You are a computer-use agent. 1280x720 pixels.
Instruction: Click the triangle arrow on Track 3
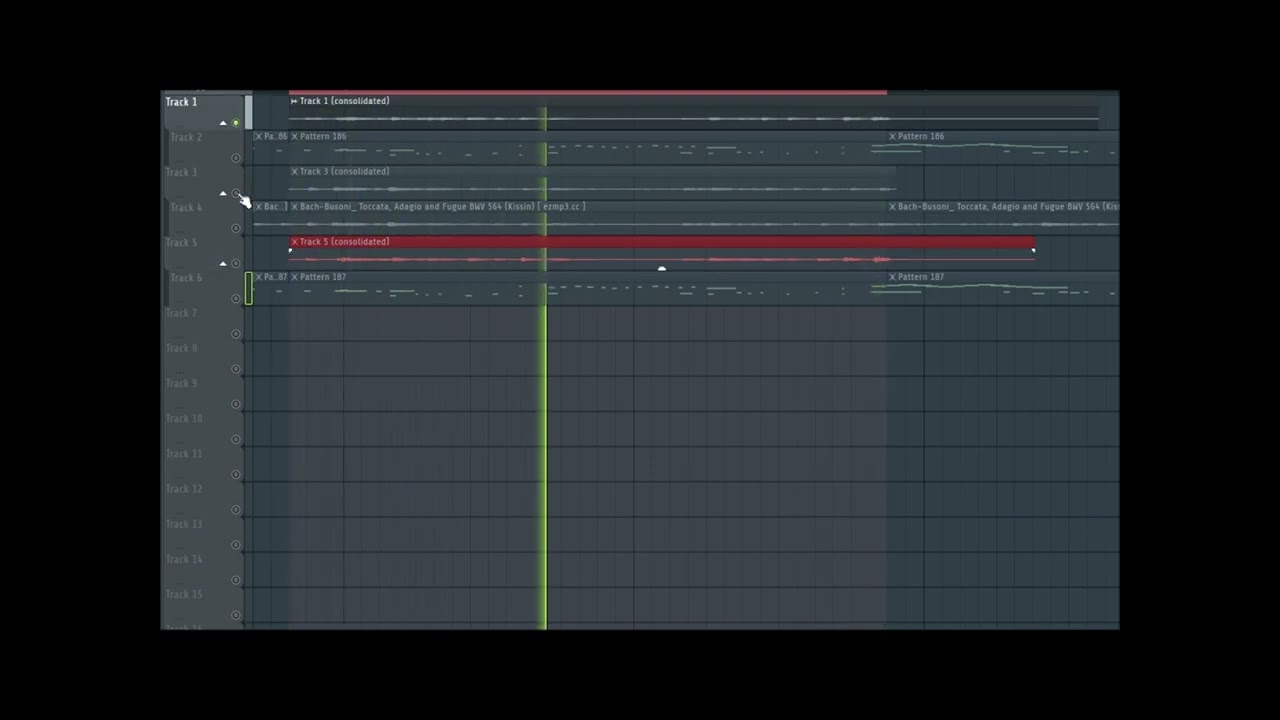(x=223, y=193)
